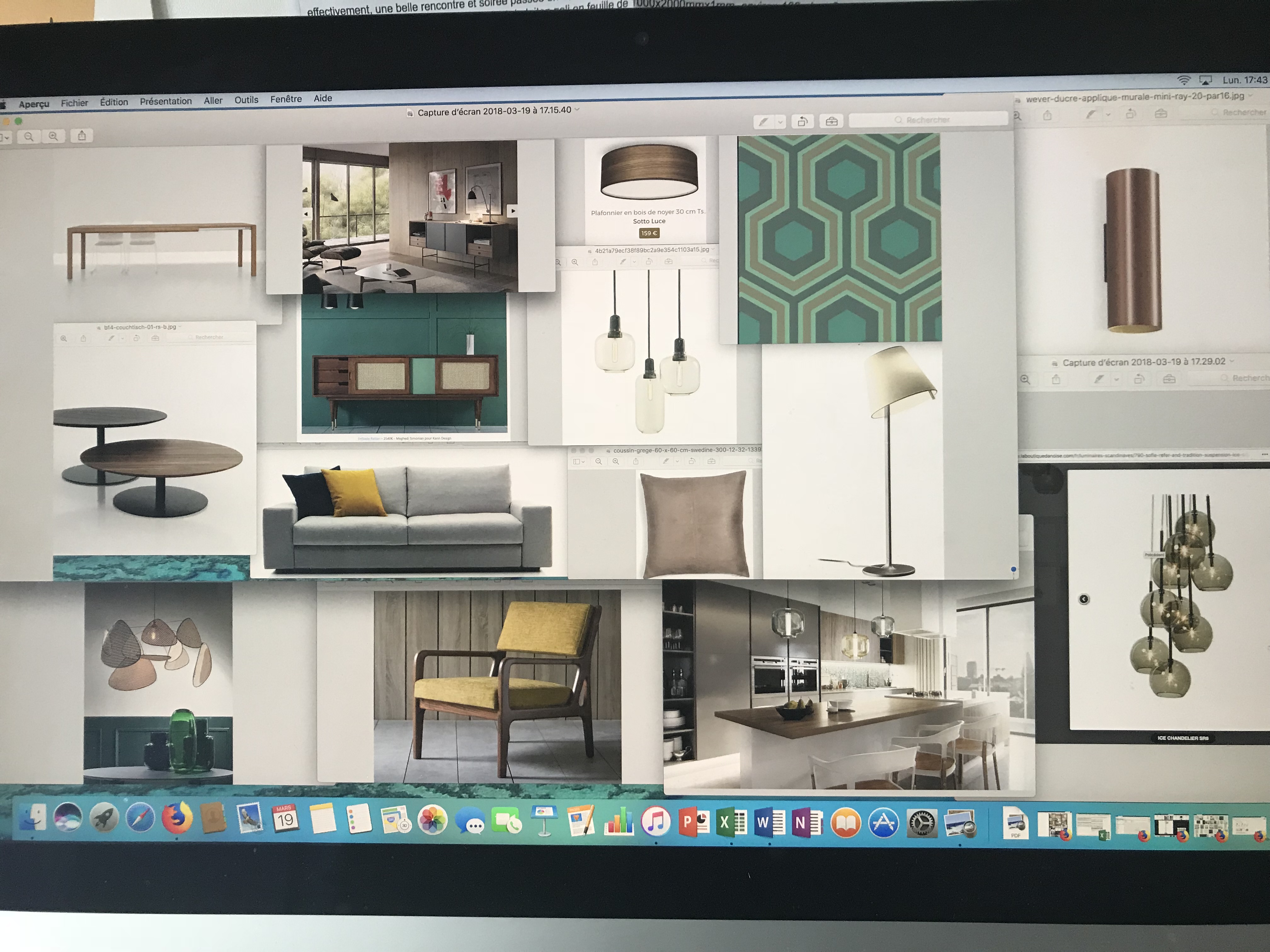Open OneNote from the Dock
Image resolution: width=1270 pixels, height=952 pixels.
(807, 823)
